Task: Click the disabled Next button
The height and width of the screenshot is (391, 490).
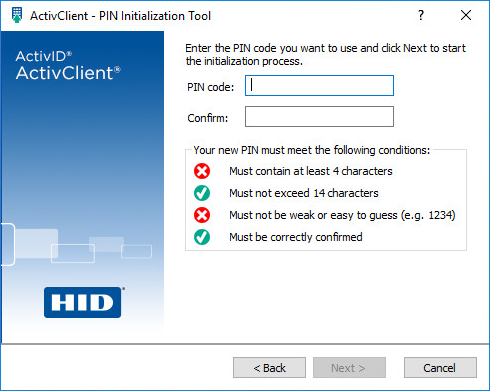Action: 349,368
